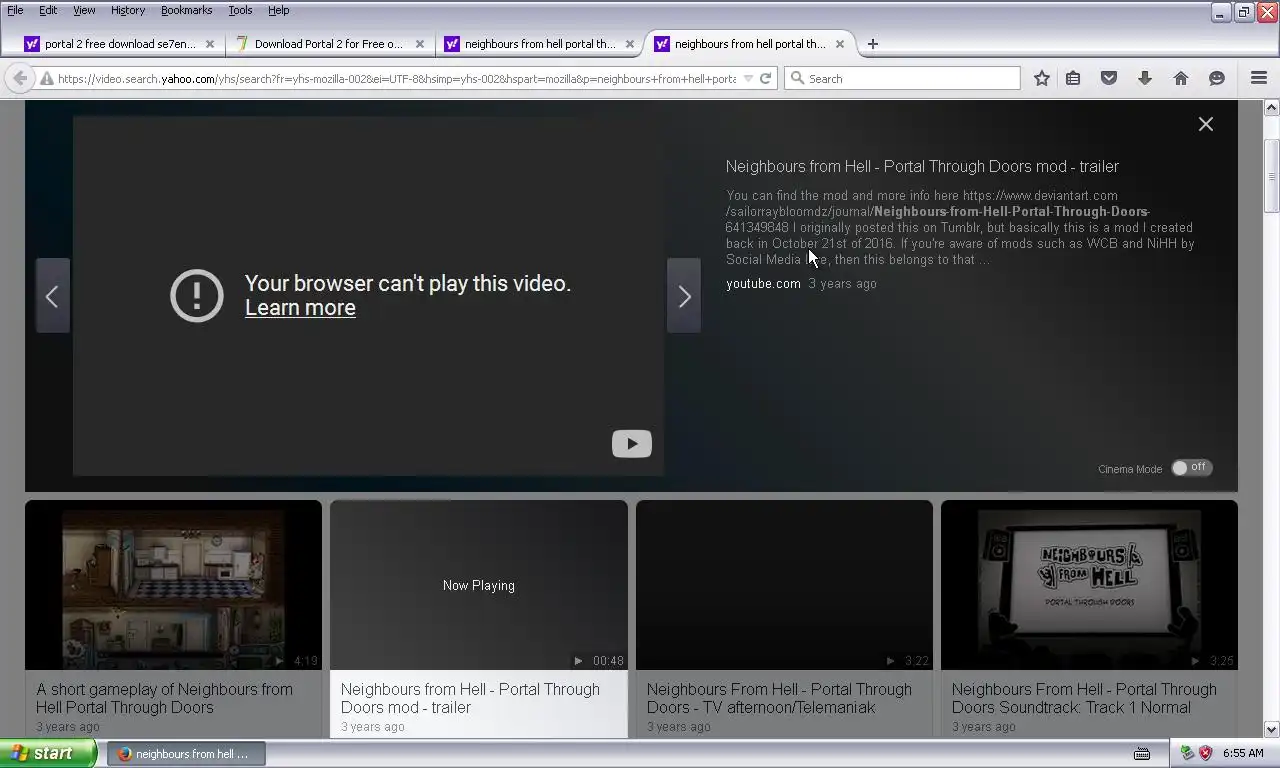The height and width of the screenshot is (768, 1280).
Task: Click the red security shield tray icon
Action: point(1205,754)
